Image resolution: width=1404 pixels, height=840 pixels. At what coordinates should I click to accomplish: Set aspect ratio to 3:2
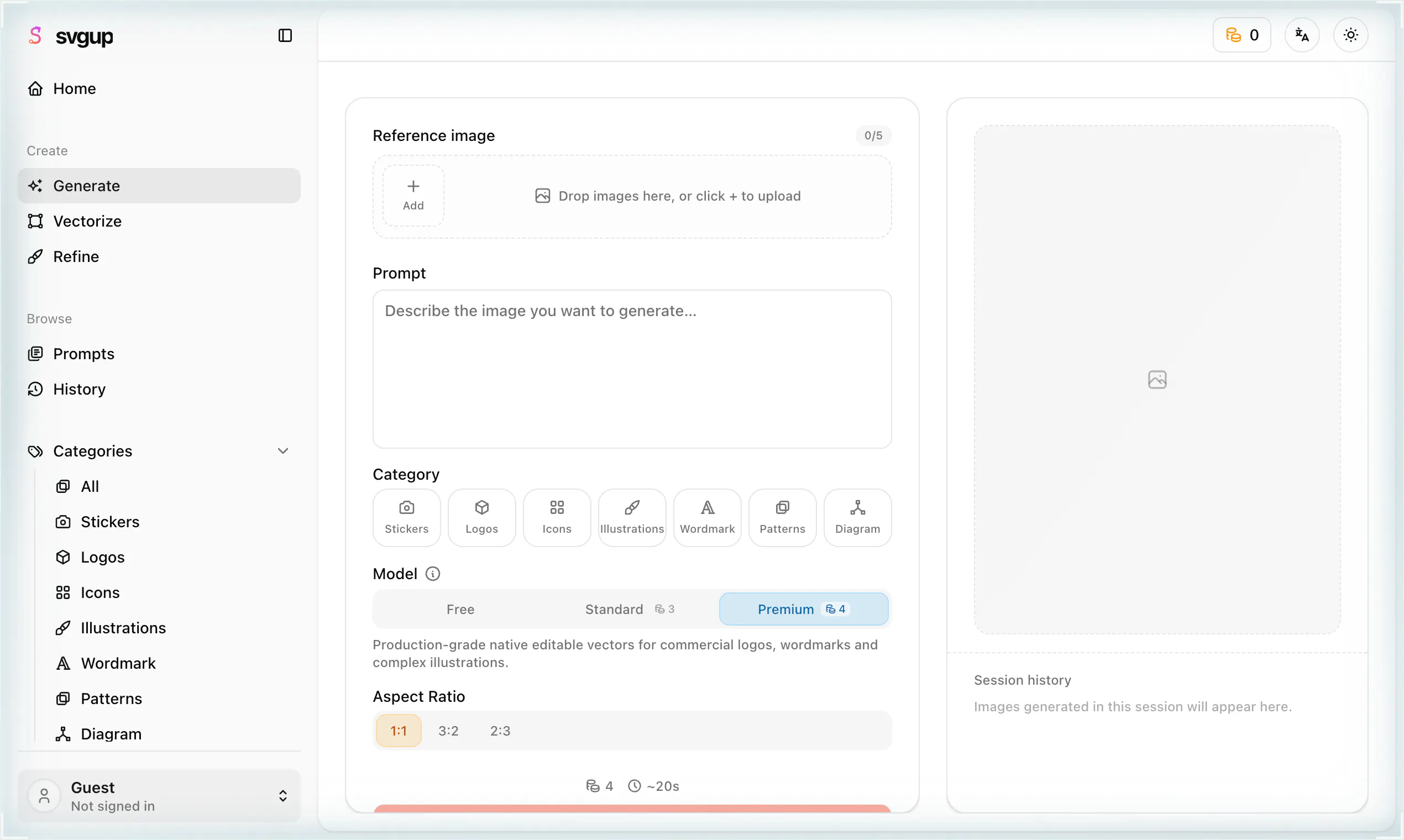tap(448, 731)
